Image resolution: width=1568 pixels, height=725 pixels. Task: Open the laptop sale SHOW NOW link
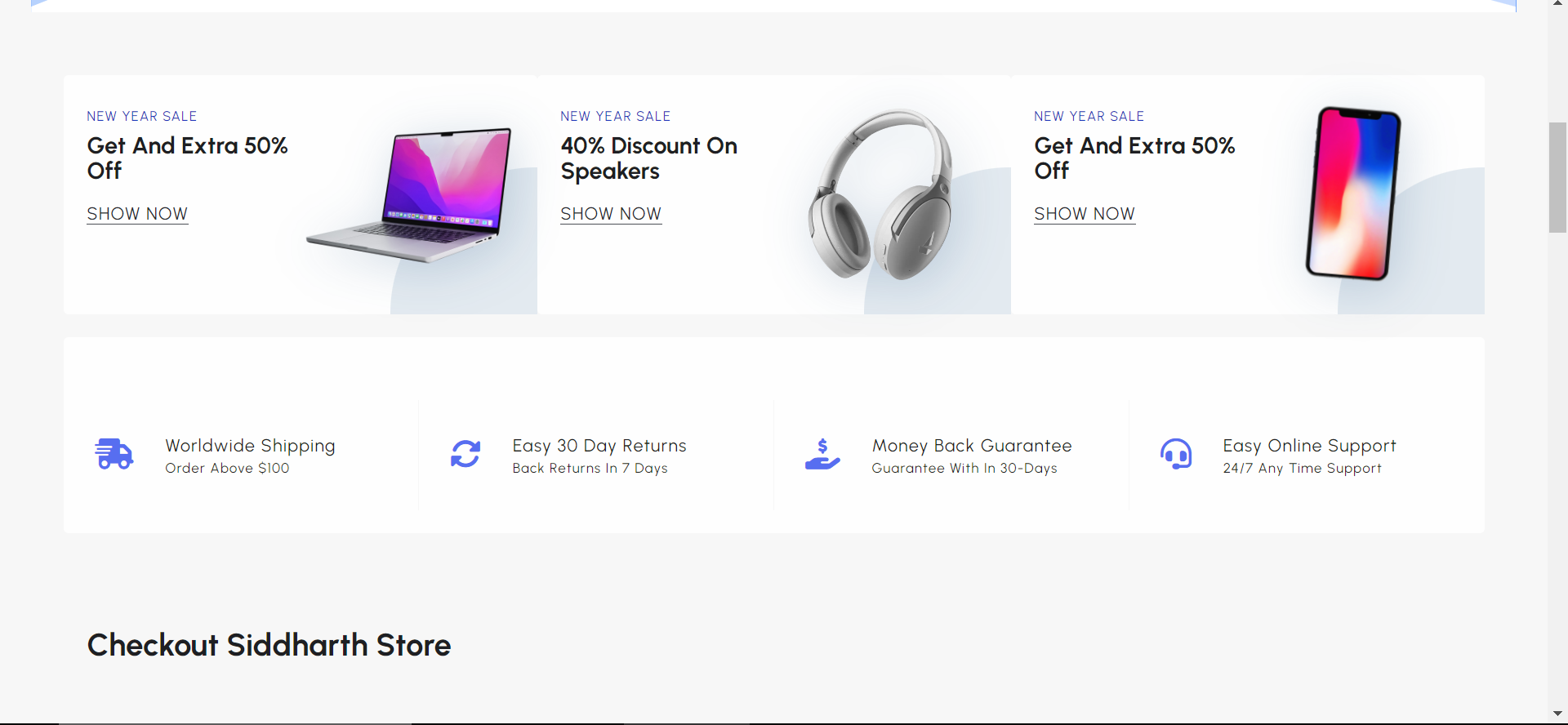(x=137, y=214)
